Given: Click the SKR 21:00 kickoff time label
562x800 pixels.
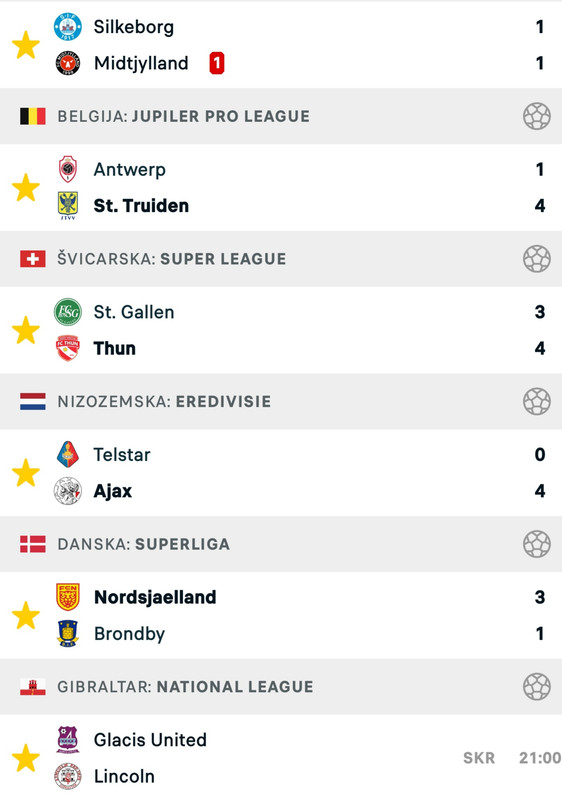Looking at the screenshot, I should point(512,758).
